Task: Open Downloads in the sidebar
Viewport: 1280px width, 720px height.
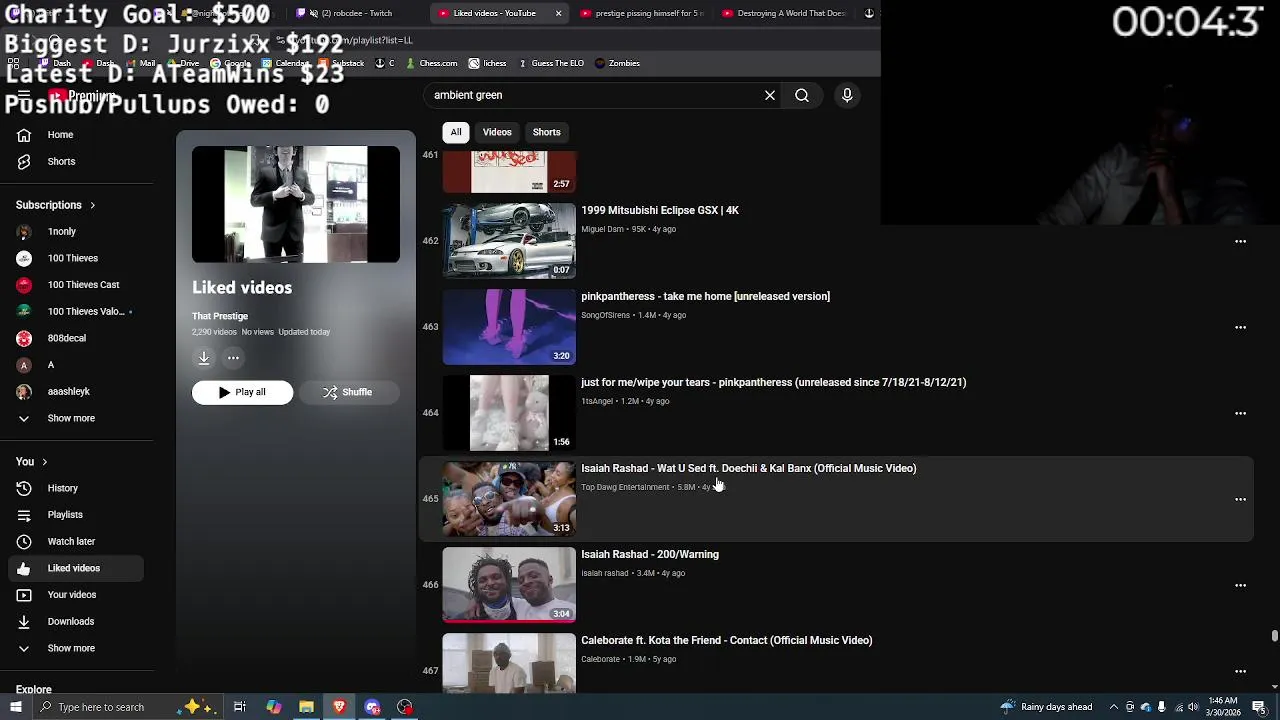Action: coord(76,621)
